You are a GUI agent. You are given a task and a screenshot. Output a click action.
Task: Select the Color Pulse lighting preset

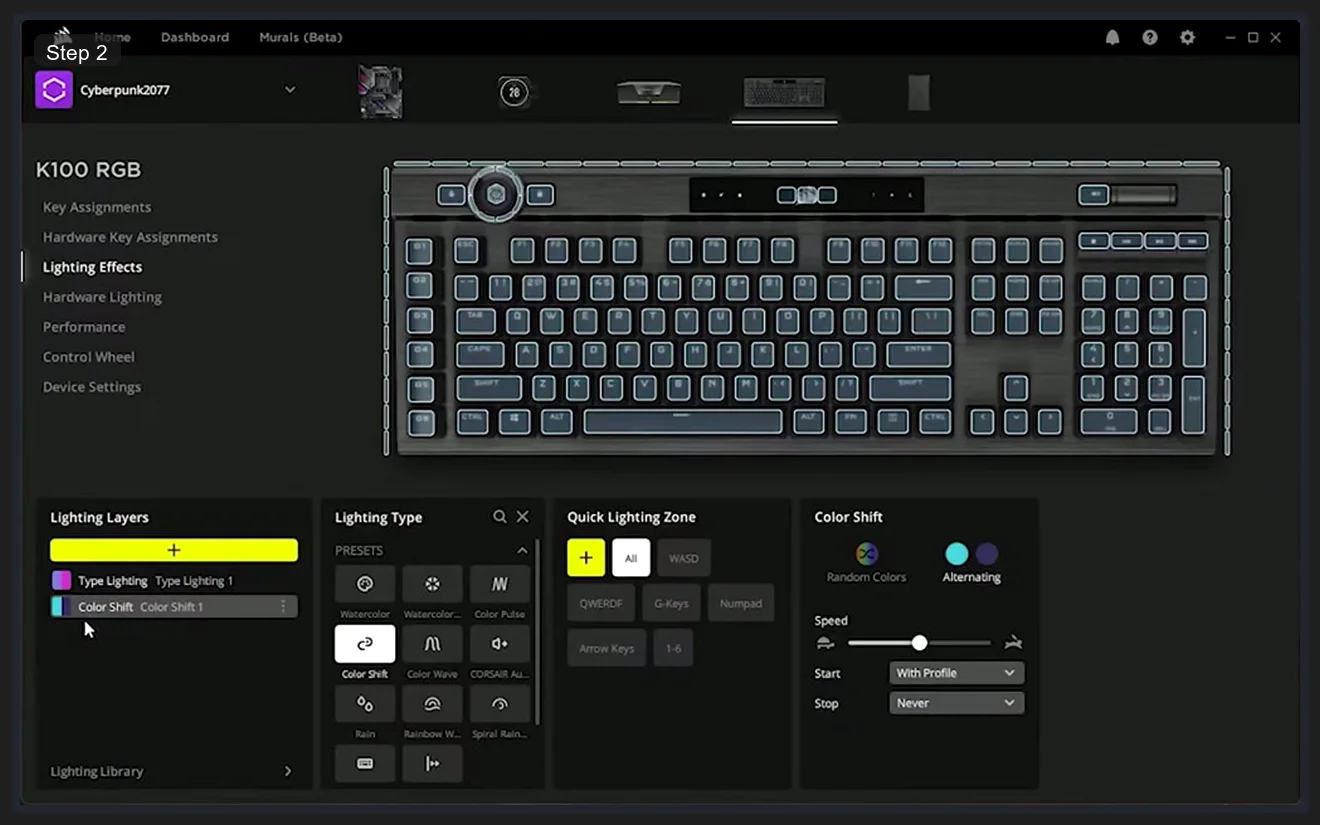pyautogui.click(x=500, y=584)
